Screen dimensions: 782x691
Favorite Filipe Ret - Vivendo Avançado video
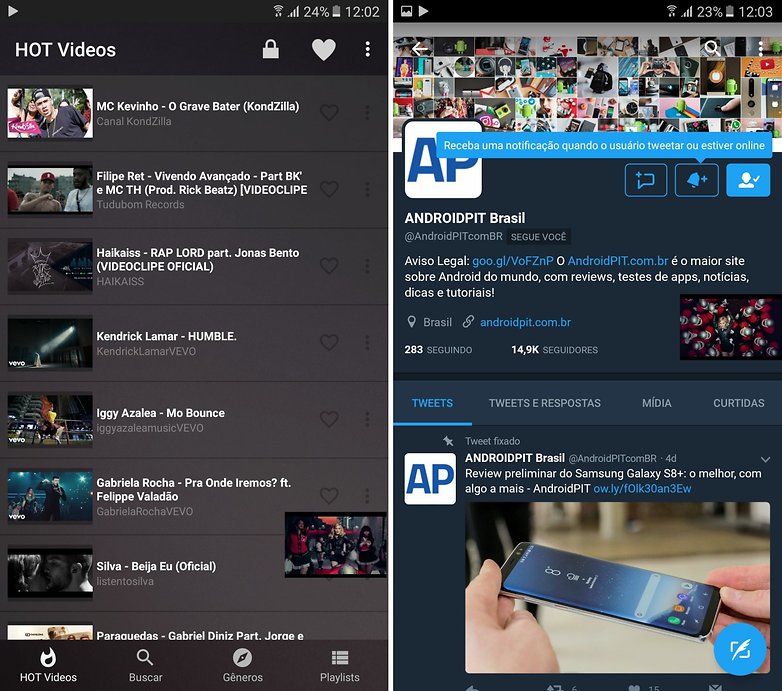click(329, 189)
